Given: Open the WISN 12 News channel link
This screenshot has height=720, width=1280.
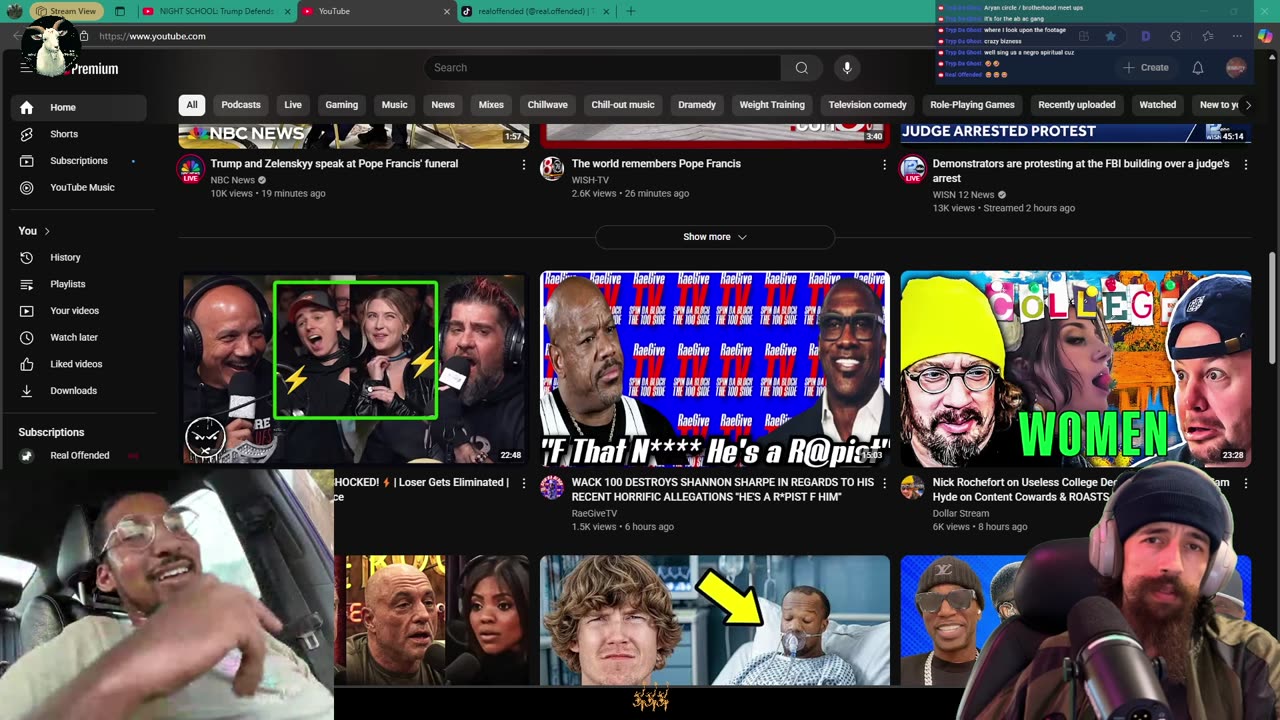Looking at the screenshot, I should [x=963, y=195].
